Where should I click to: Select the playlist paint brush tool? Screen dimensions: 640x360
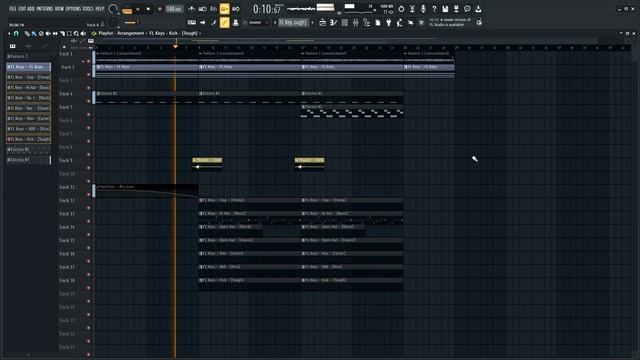[34, 33]
